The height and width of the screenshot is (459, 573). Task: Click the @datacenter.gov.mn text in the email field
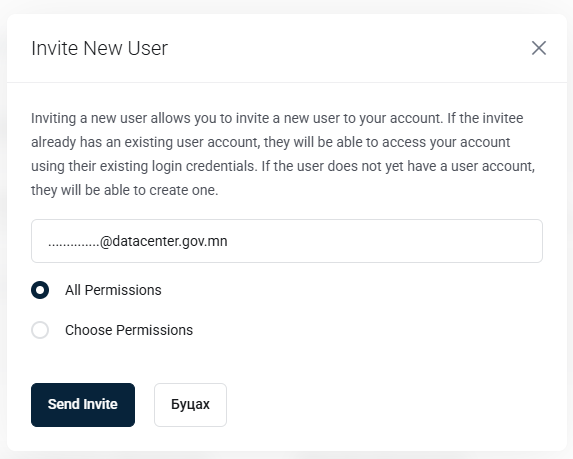(x=164, y=241)
